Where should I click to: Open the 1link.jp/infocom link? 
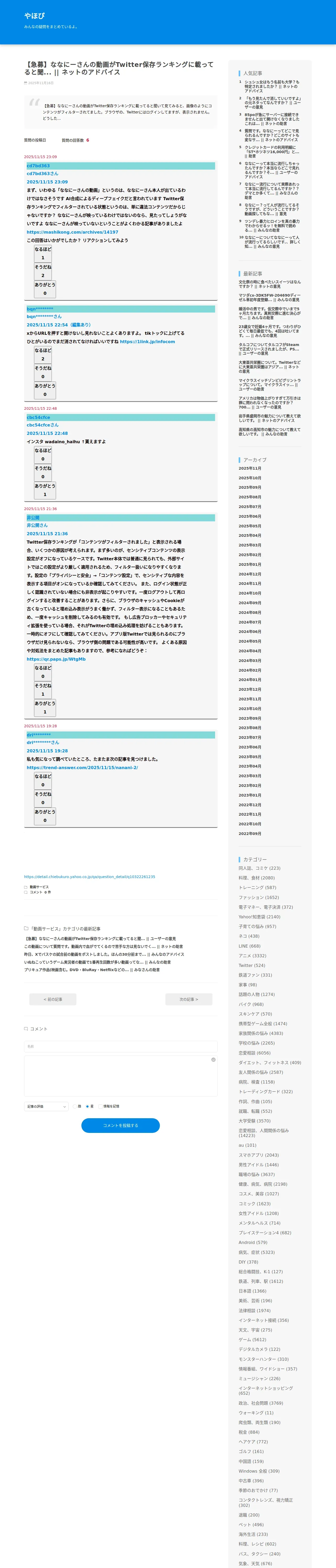pos(147,342)
